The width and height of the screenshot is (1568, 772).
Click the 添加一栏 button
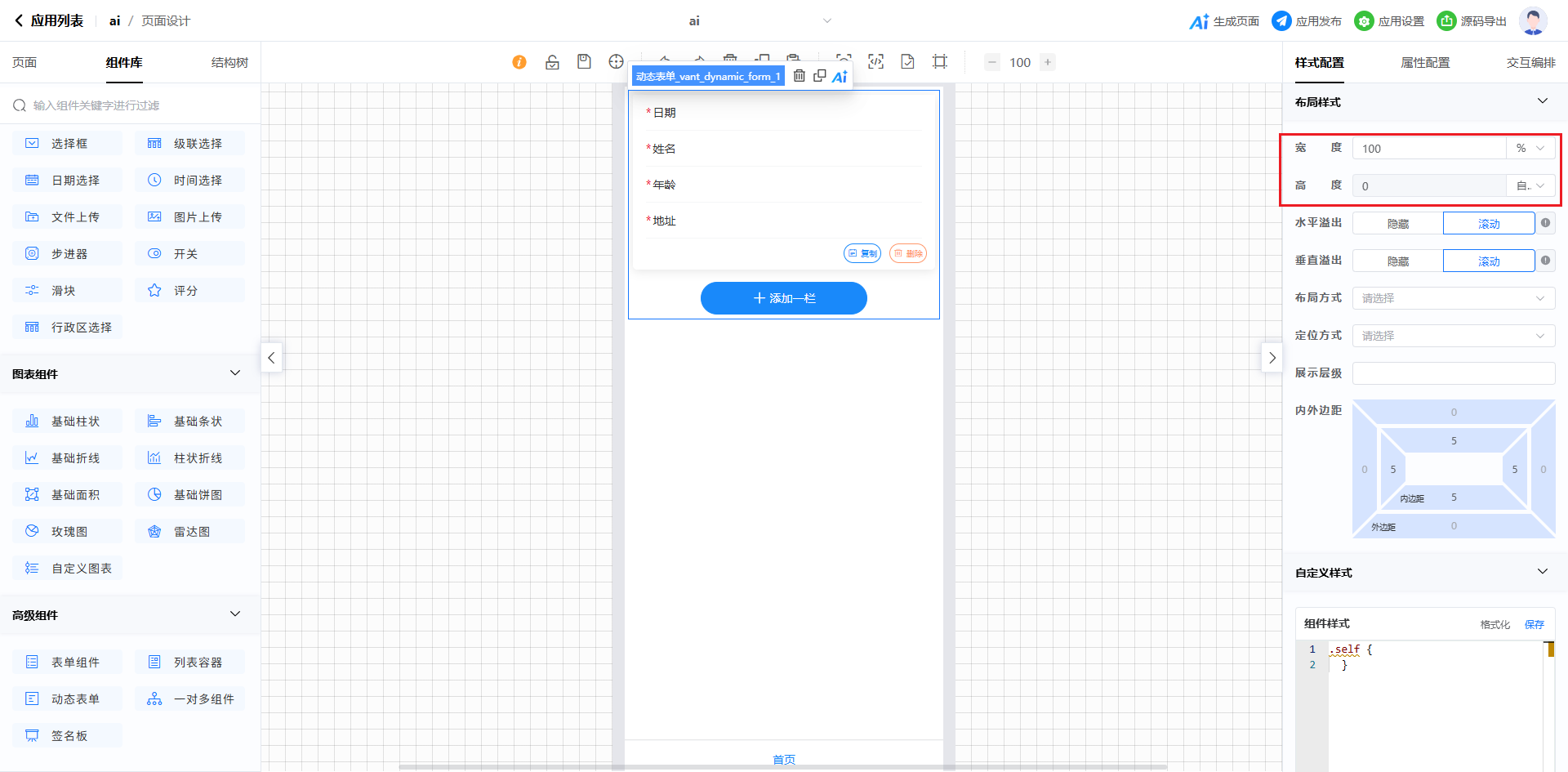[783, 298]
